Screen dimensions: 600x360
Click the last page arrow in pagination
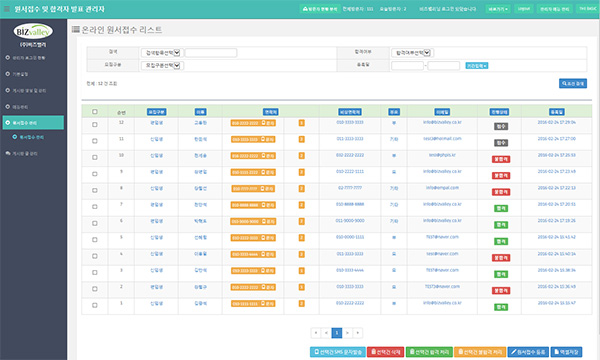click(x=358, y=333)
